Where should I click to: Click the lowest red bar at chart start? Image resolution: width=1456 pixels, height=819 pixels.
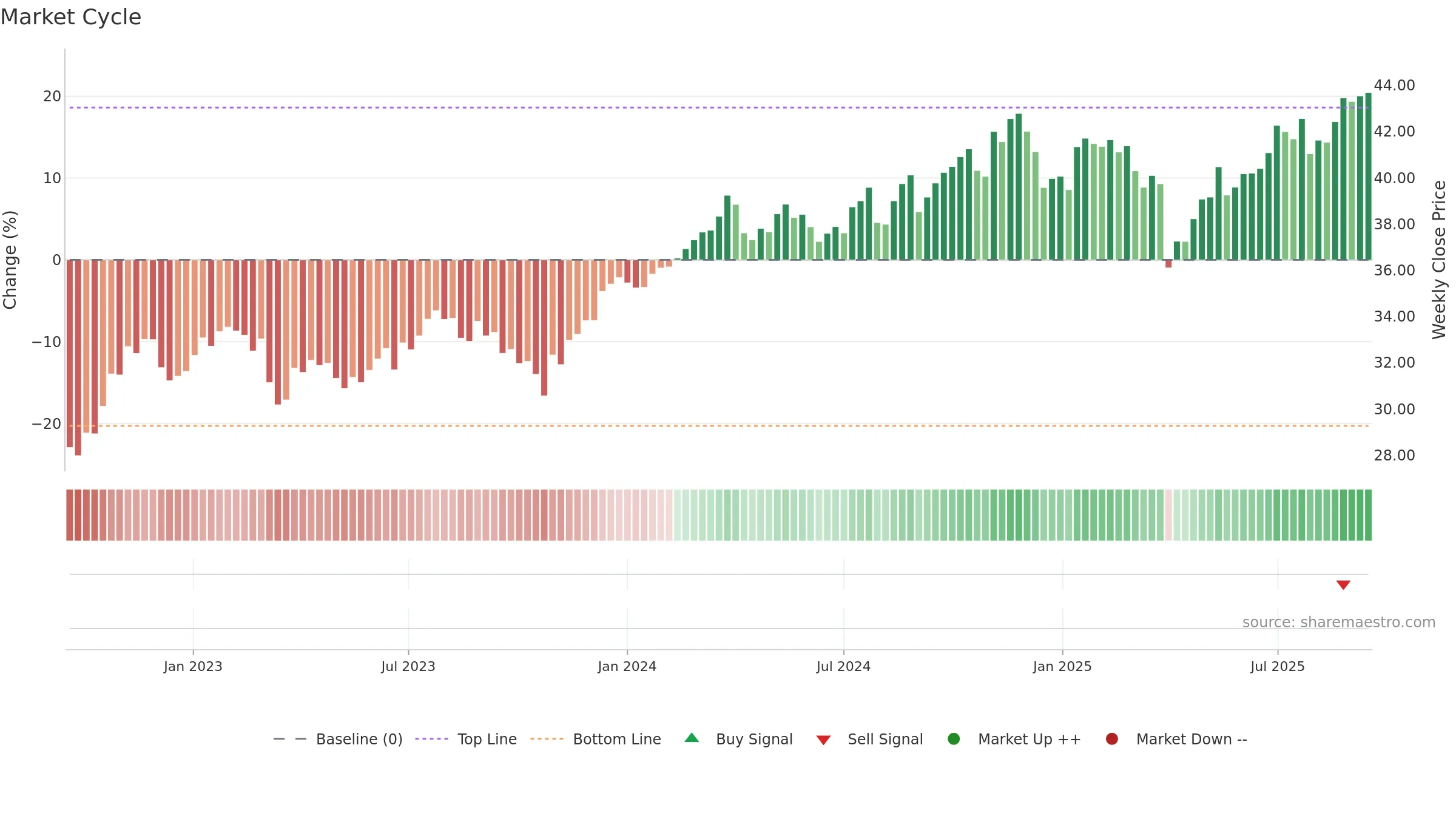[x=78, y=357]
